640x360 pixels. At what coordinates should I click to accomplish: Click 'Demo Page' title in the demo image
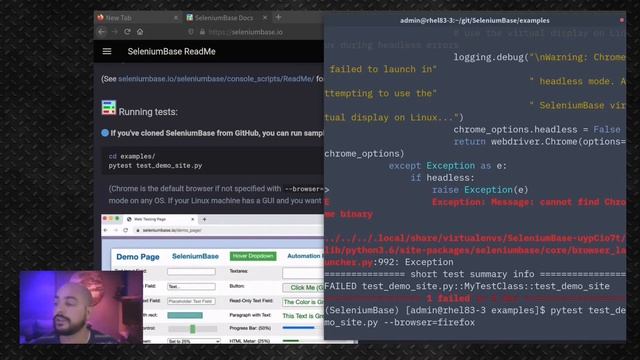pyautogui.click(x=138, y=257)
